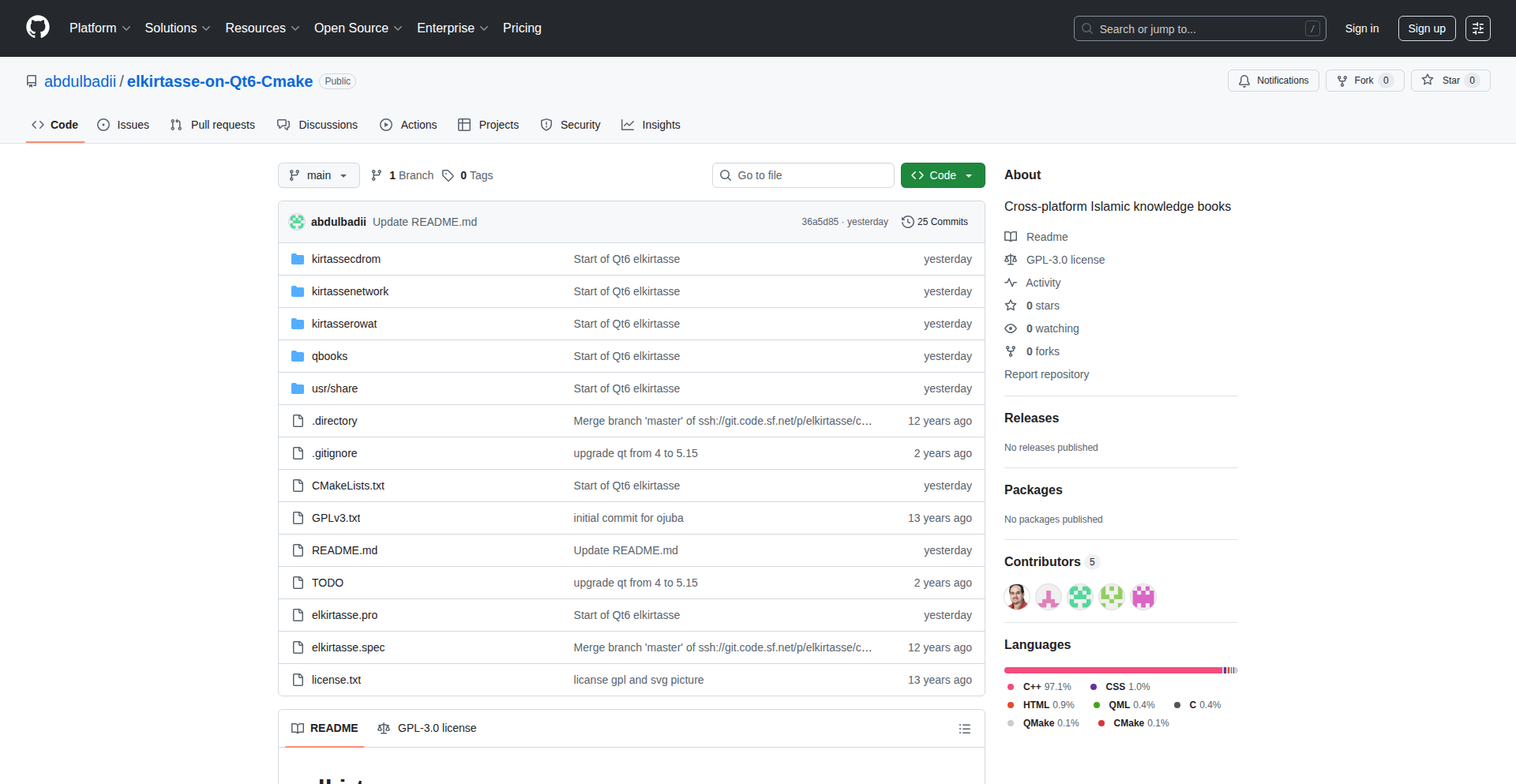The width and height of the screenshot is (1516, 784).
Task: Star this repository
Action: click(1450, 81)
